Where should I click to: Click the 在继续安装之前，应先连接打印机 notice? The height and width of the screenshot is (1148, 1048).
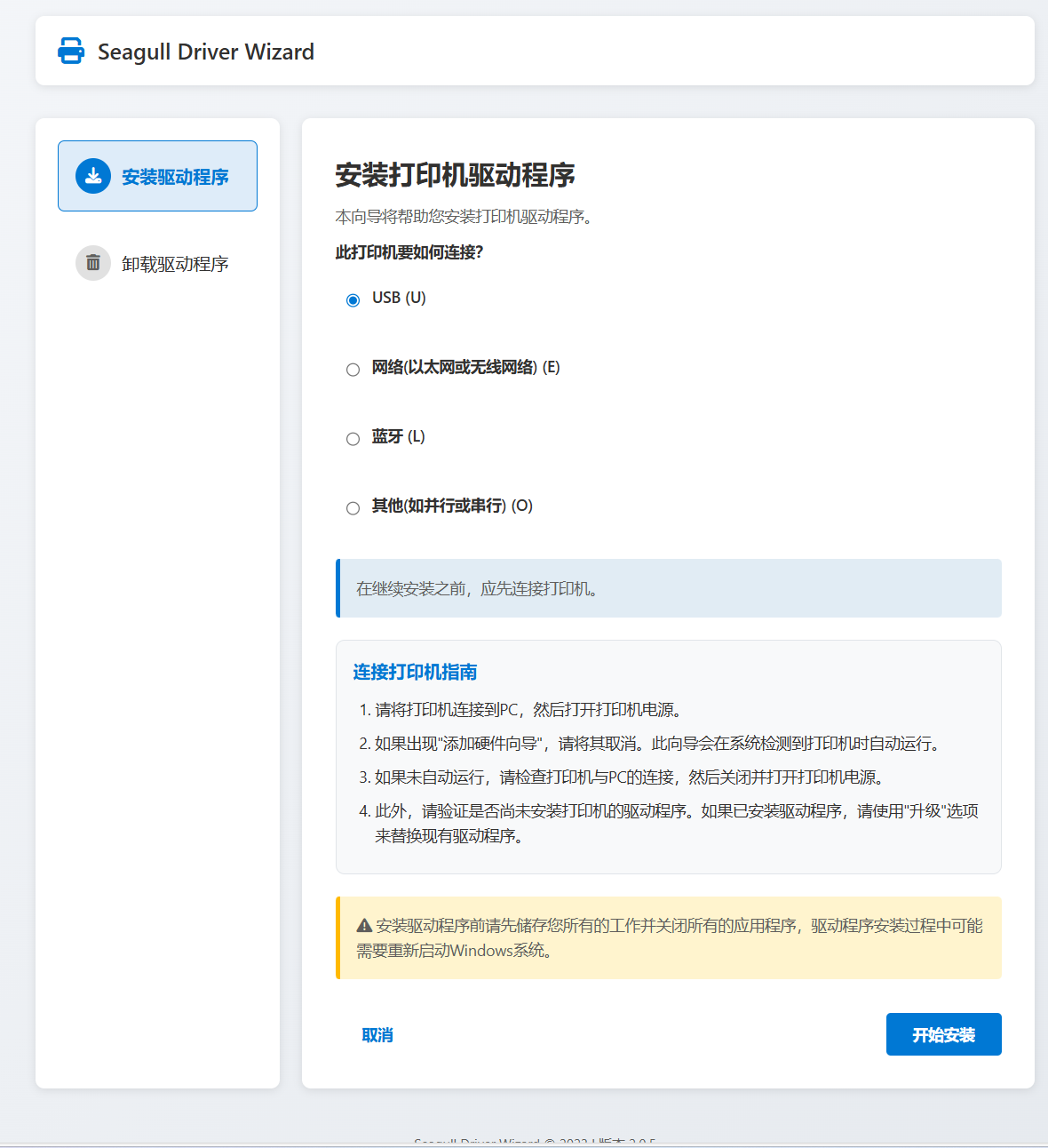coord(668,588)
